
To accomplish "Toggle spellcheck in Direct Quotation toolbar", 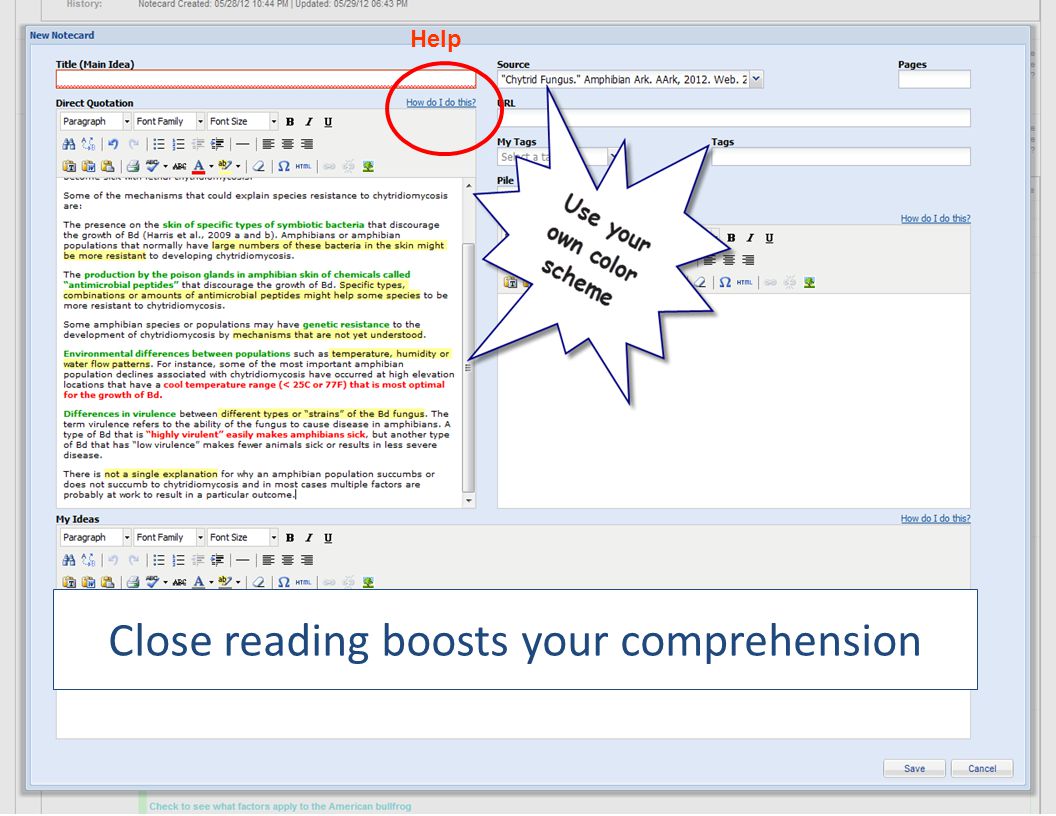I will coord(152,166).
